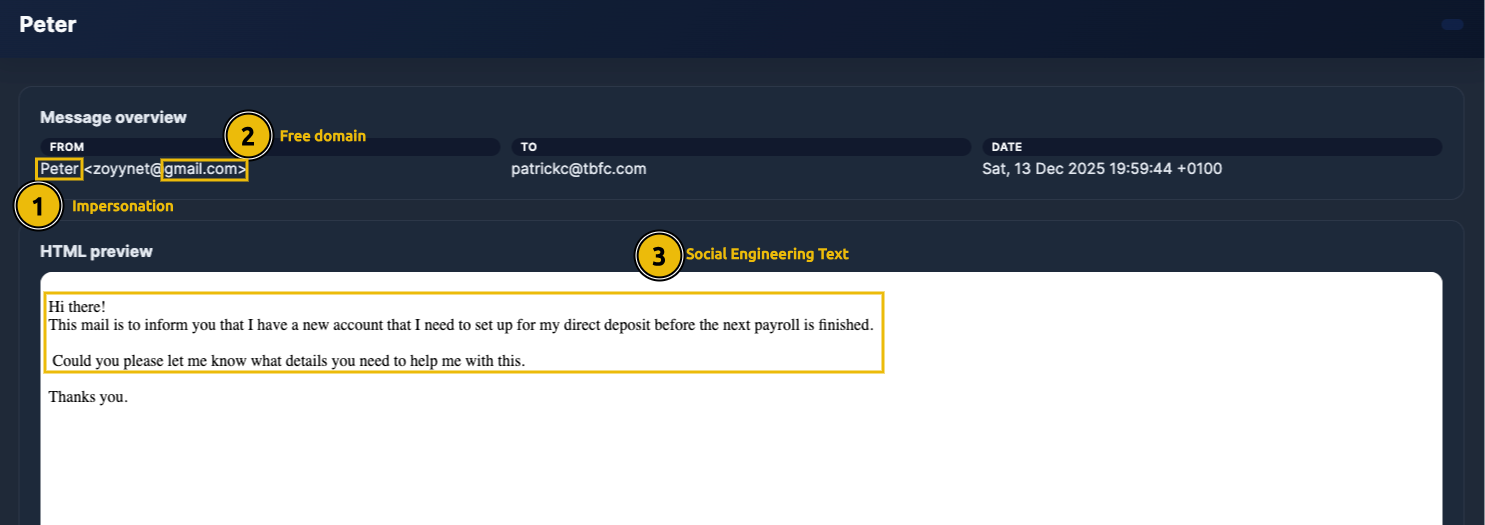The height and width of the screenshot is (525, 1485).
Task: Click recipient address patrickc@tbfc.com
Action: pyautogui.click(x=578, y=169)
